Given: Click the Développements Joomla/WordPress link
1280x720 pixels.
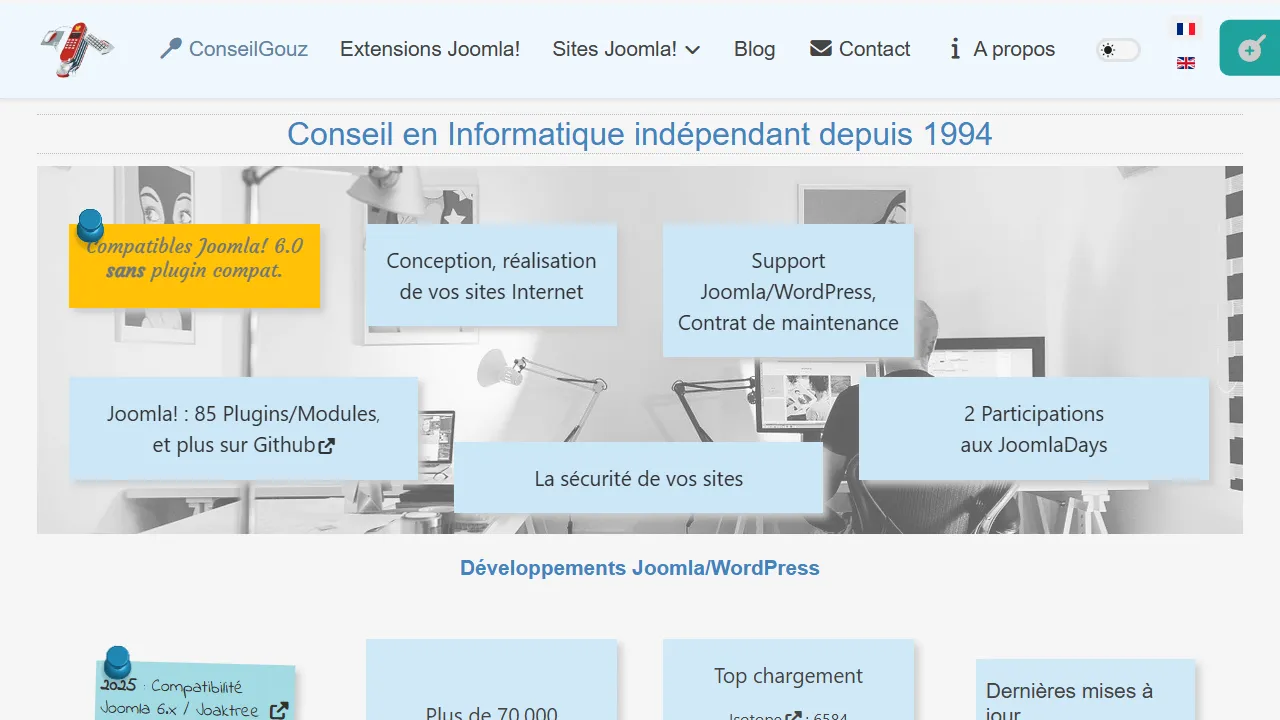Looking at the screenshot, I should (x=639, y=568).
